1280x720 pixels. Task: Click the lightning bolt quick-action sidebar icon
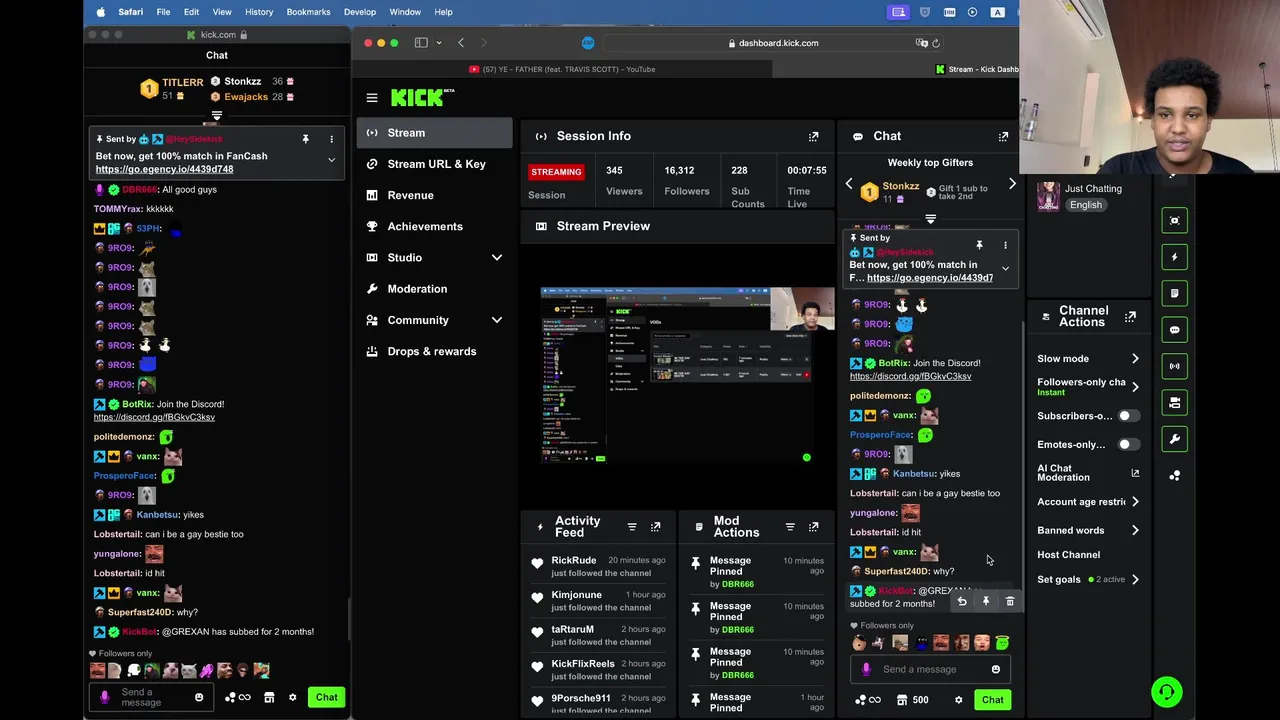pyautogui.click(x=1175, y=257)
